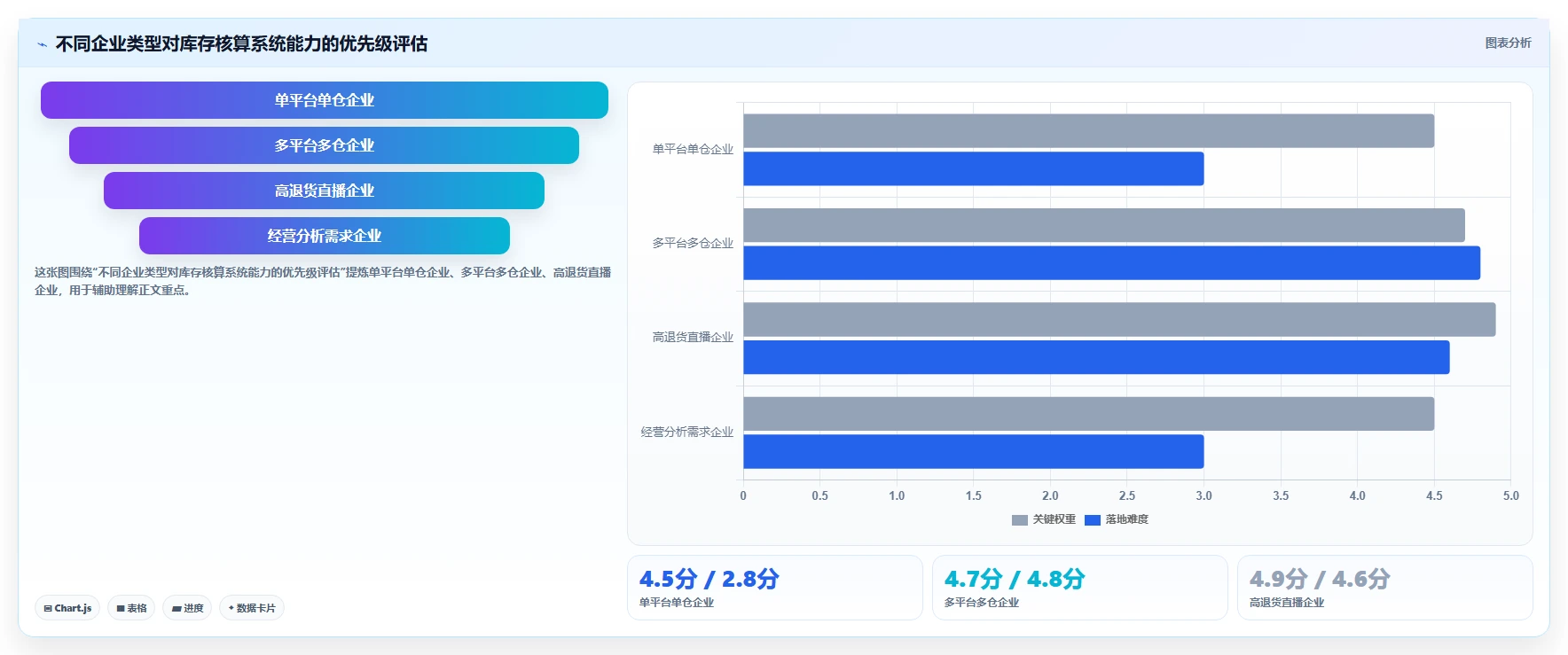Click the y-axis label 高退货直播企业
The width and height of the screenshot is (1568, 655).
point(693,338)
